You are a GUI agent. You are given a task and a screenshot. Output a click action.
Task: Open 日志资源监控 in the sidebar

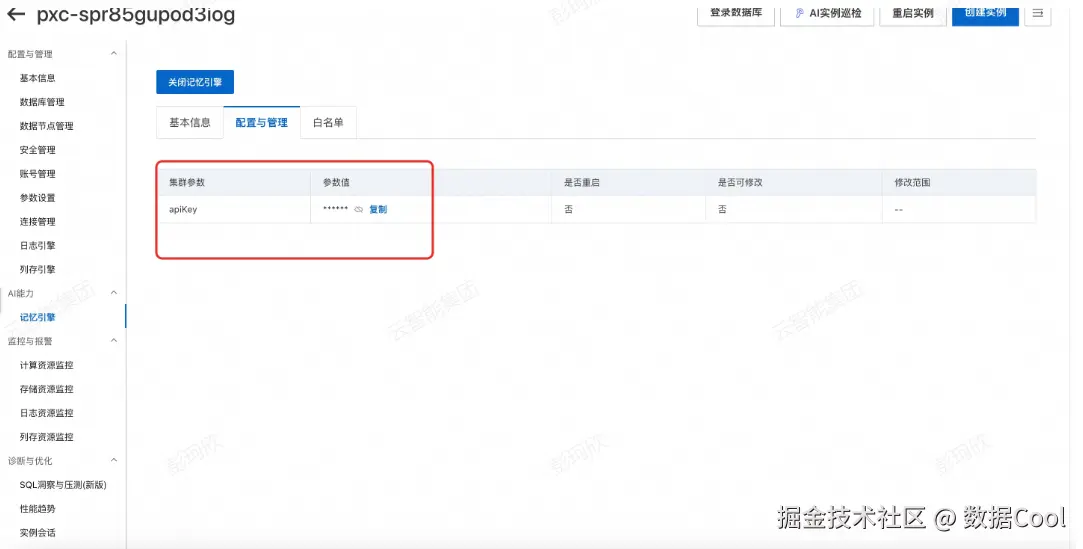pyautogui.click(x=46, y=413)
